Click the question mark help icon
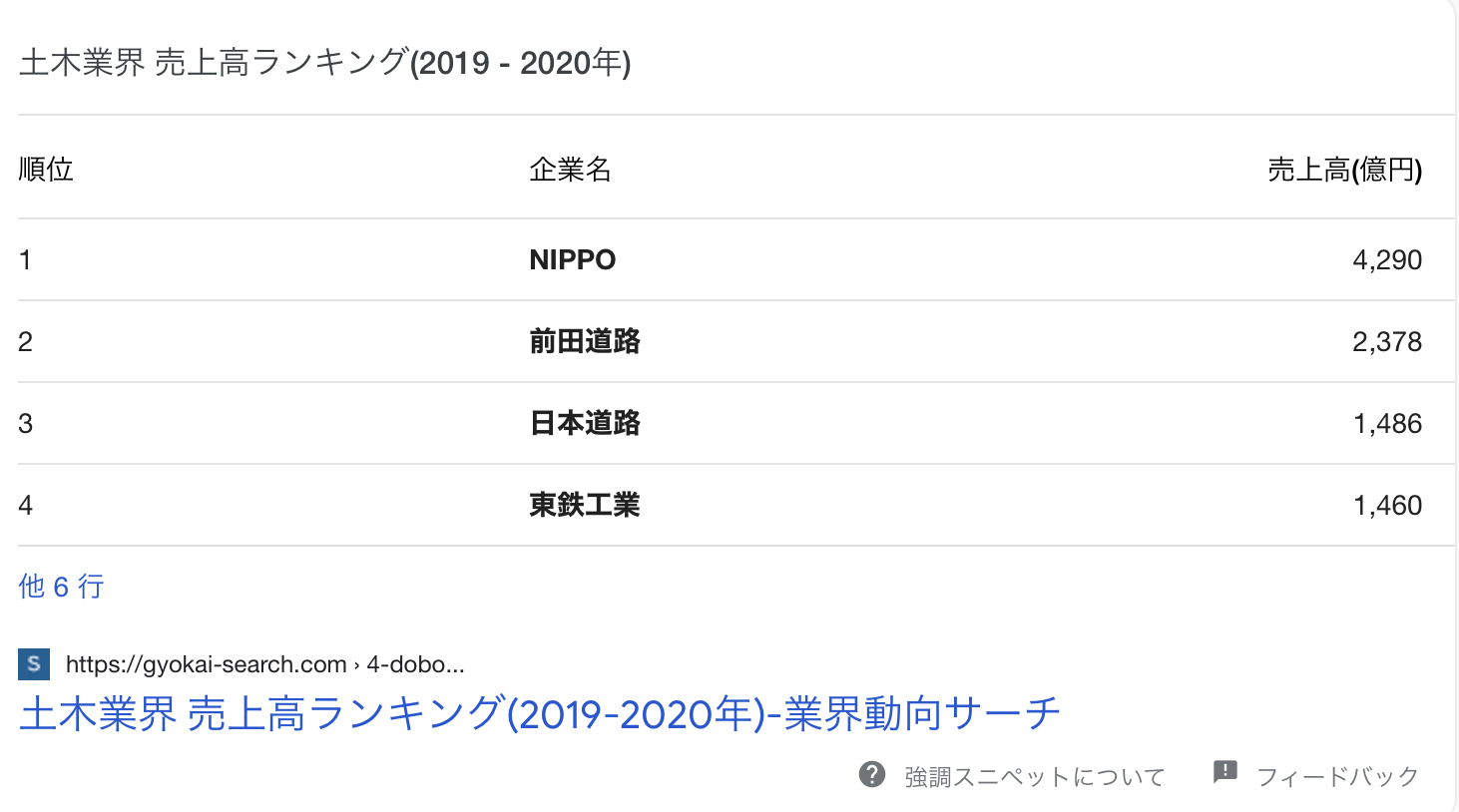 pyautogui.click(x=872, y=774)
